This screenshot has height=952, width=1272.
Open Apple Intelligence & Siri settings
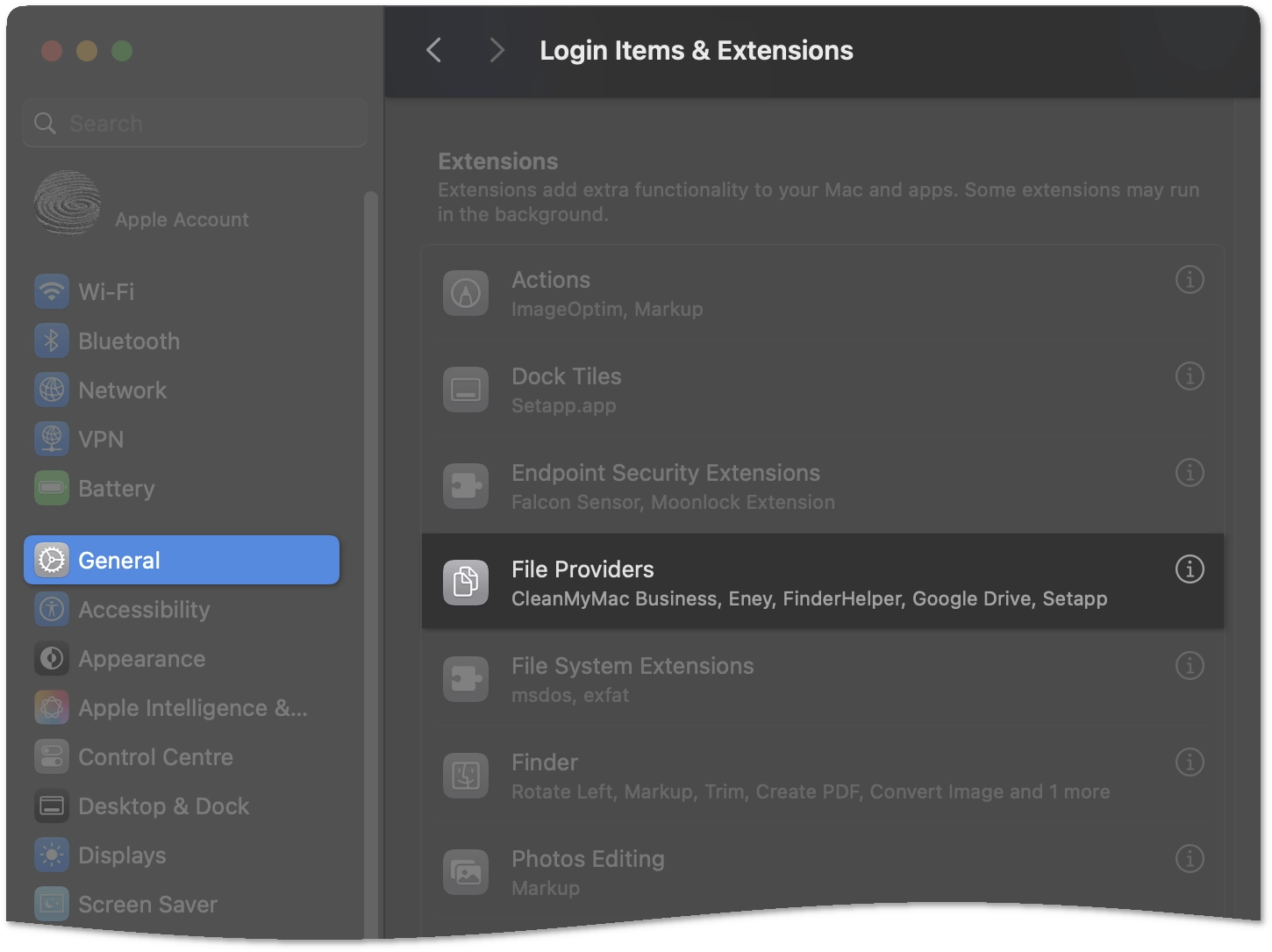point(182,707)
